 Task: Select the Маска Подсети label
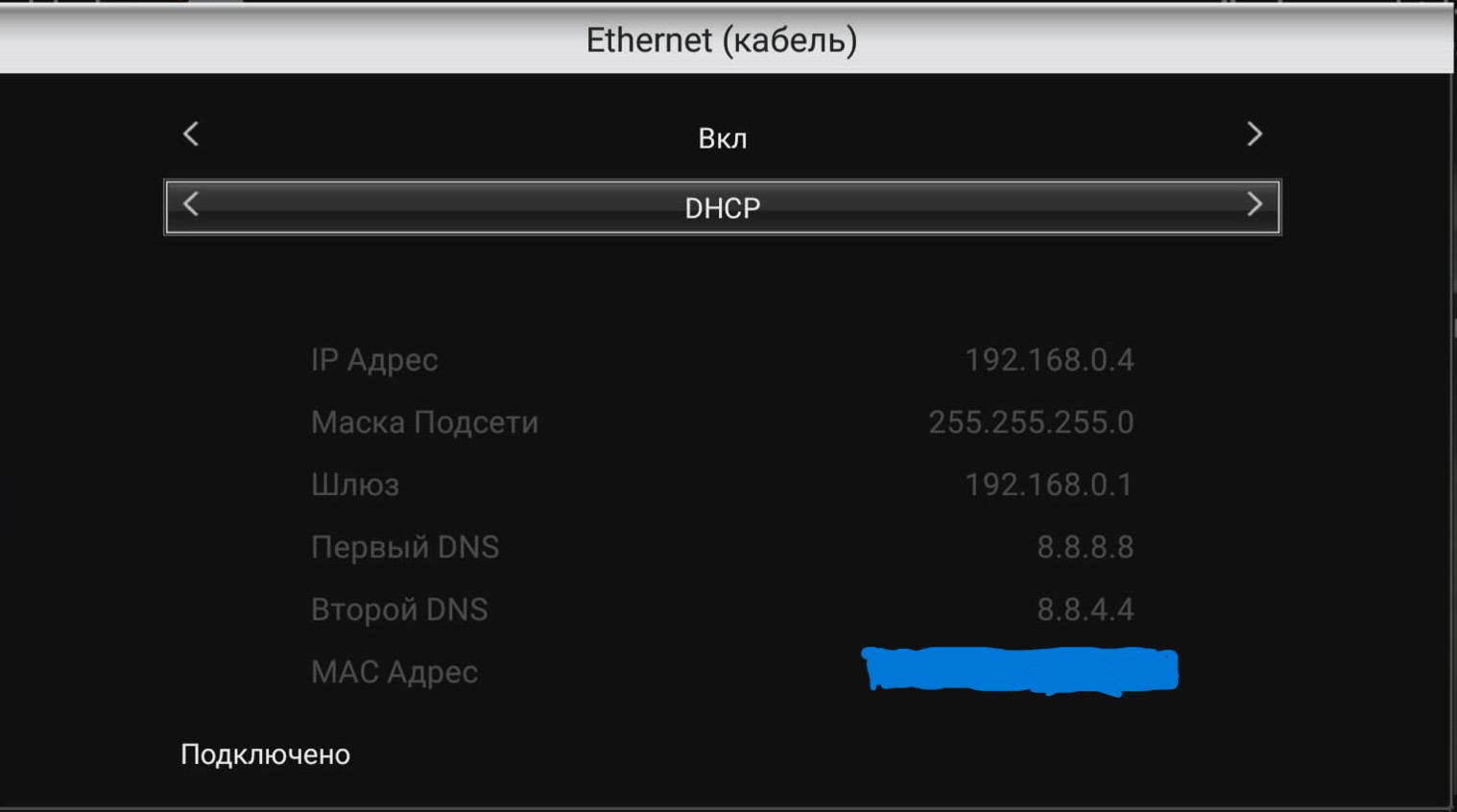(424, 422)
